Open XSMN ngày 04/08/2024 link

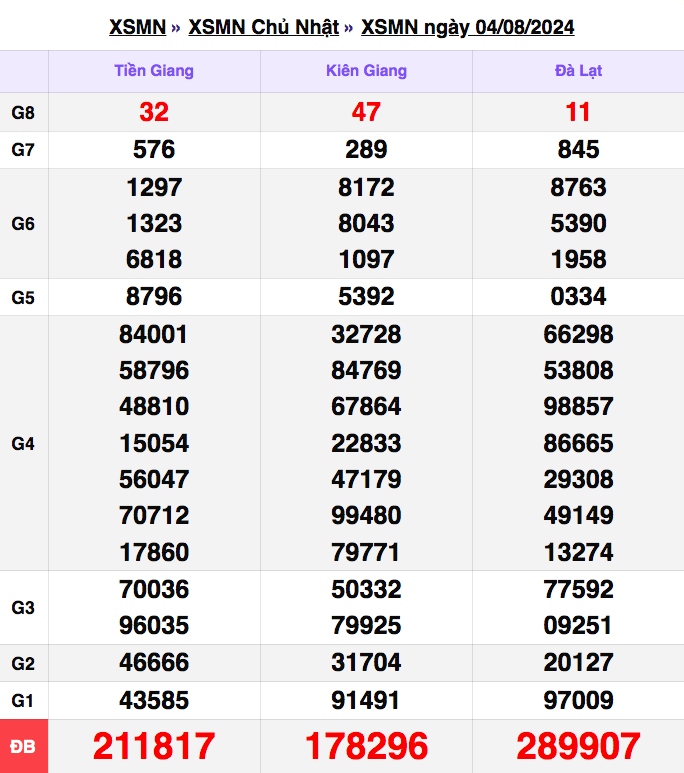click(467, 27)
